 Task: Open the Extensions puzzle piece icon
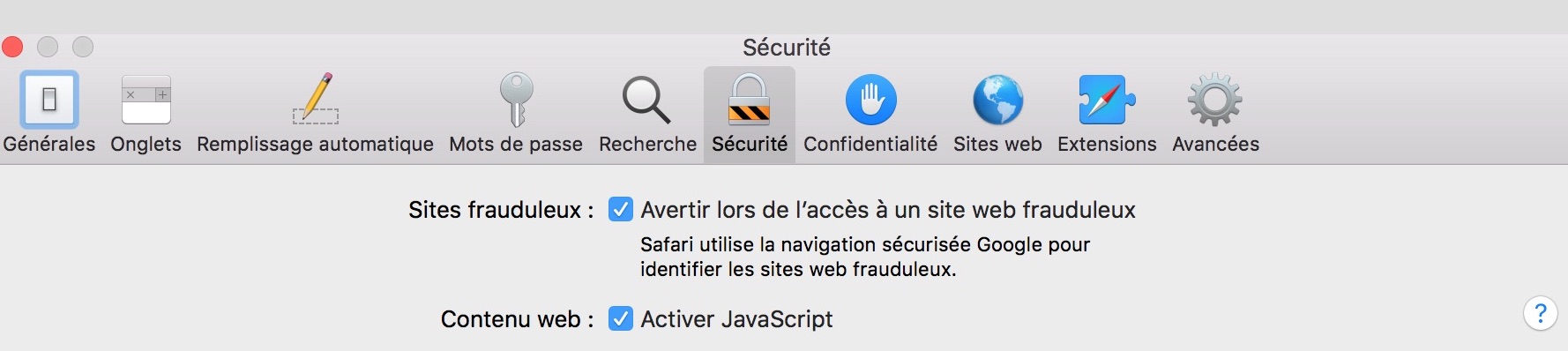tap(1107, 100)
